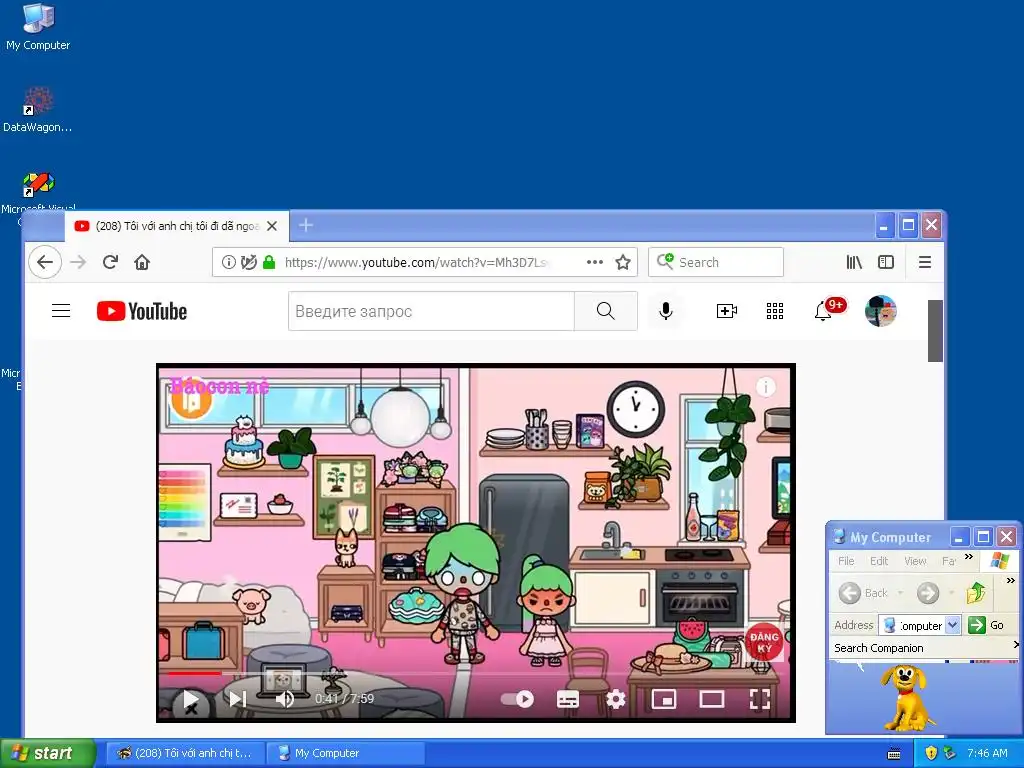The image size is (1024, 768).
Task: Open File menu in My Computer window
Action: tap(846, 561)
